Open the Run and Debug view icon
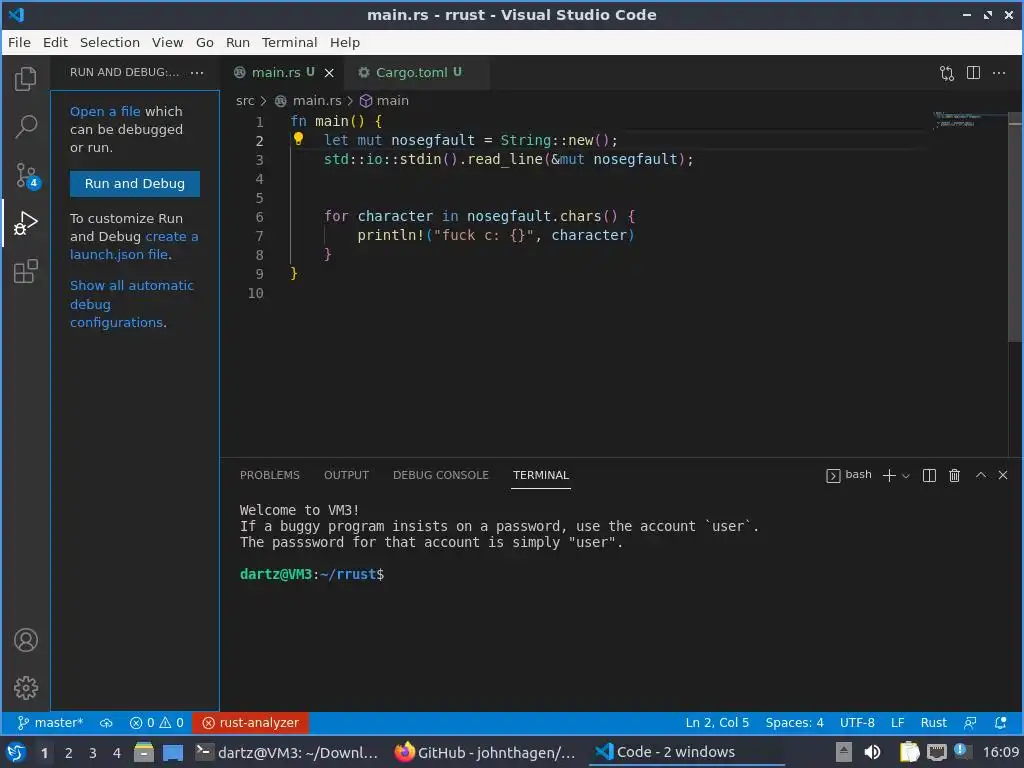 pos(25,223)
